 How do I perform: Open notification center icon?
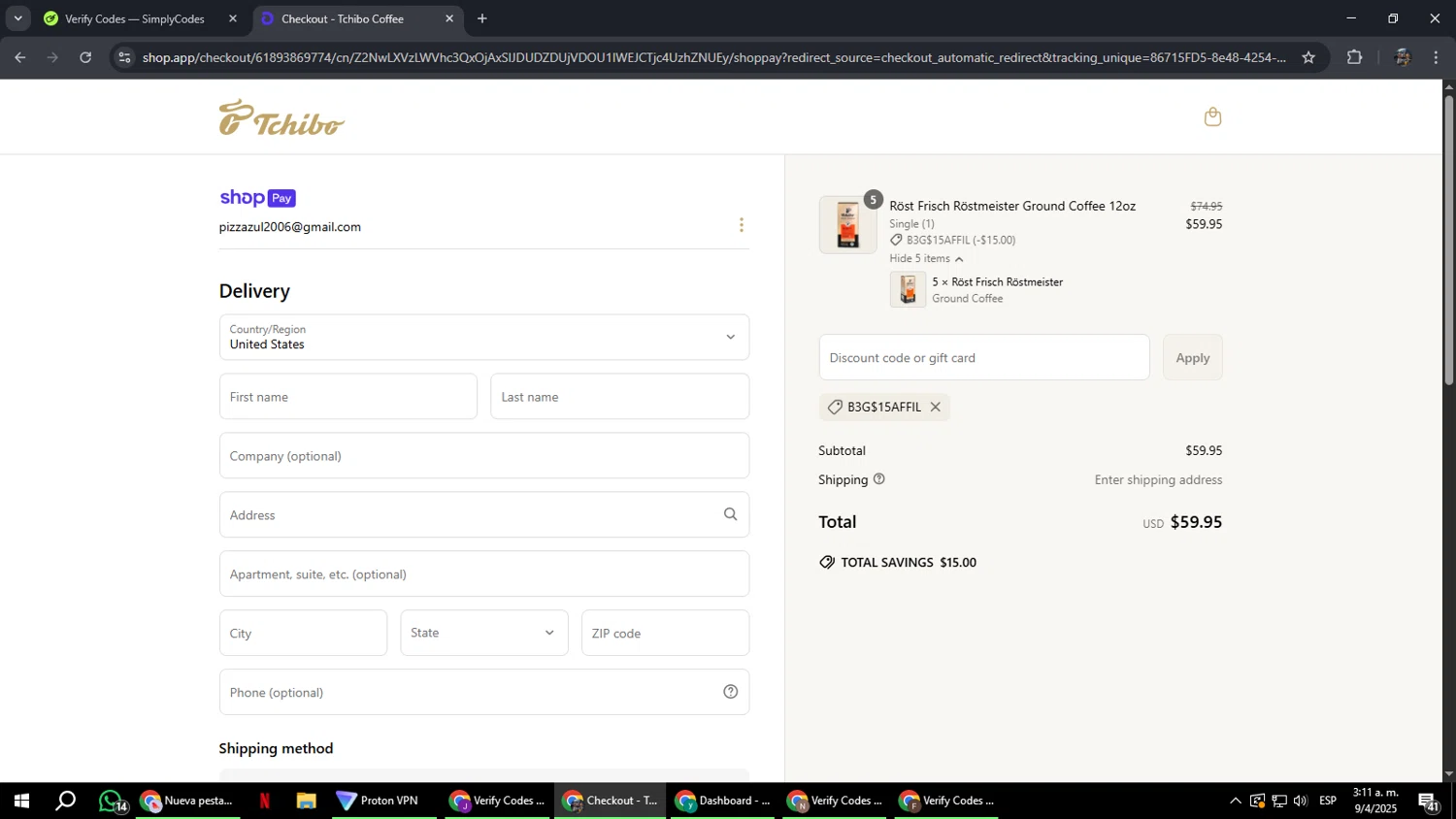click(1430, 802)
